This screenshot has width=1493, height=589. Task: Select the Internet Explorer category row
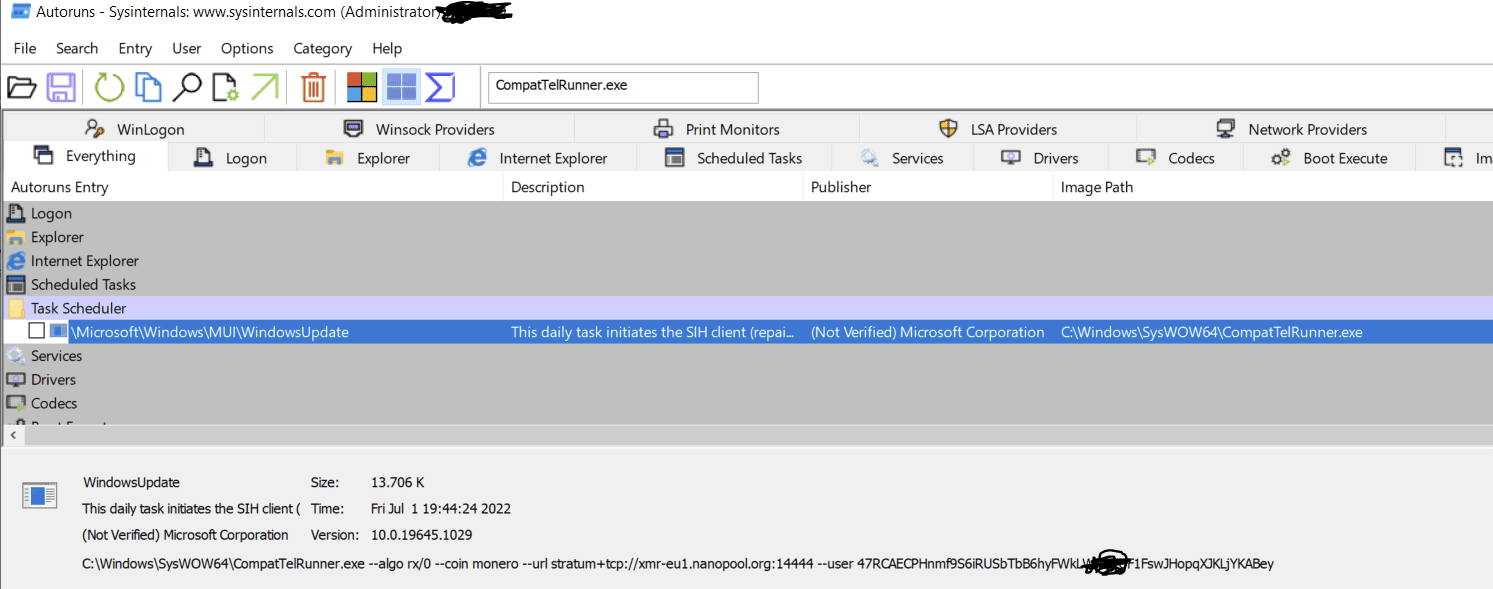pyautogui.click(x=748, y=261)
